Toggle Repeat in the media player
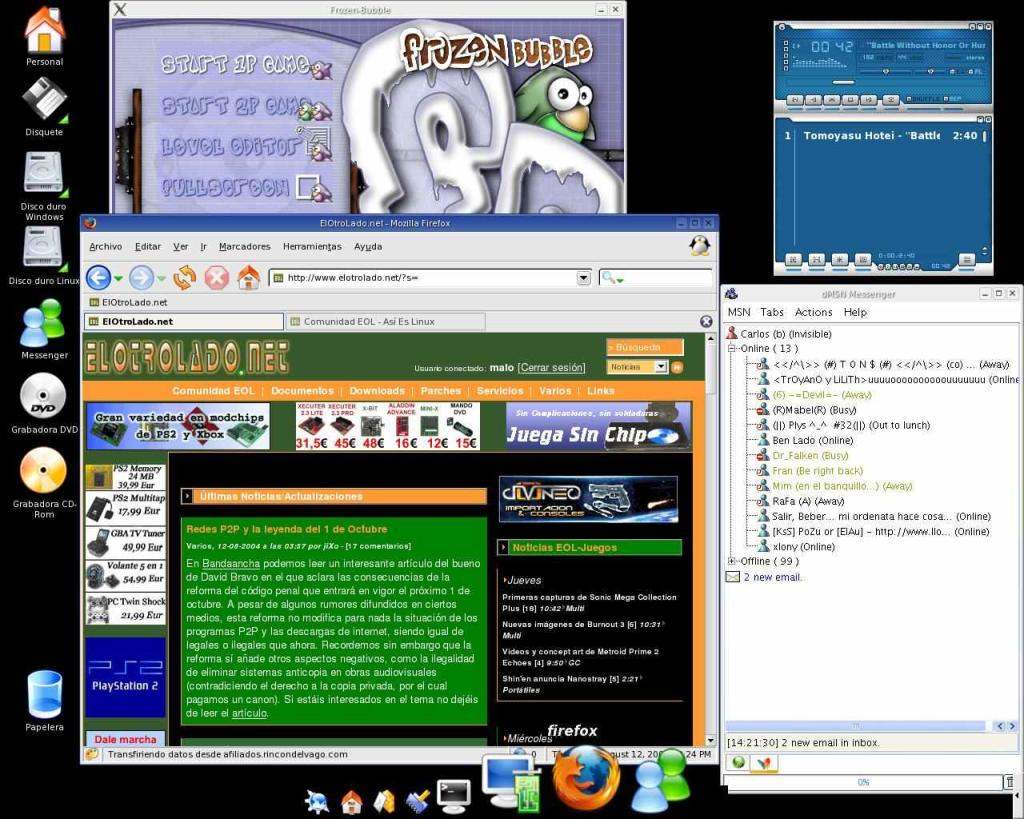The image size is (1024, 819). click(952, 99)
